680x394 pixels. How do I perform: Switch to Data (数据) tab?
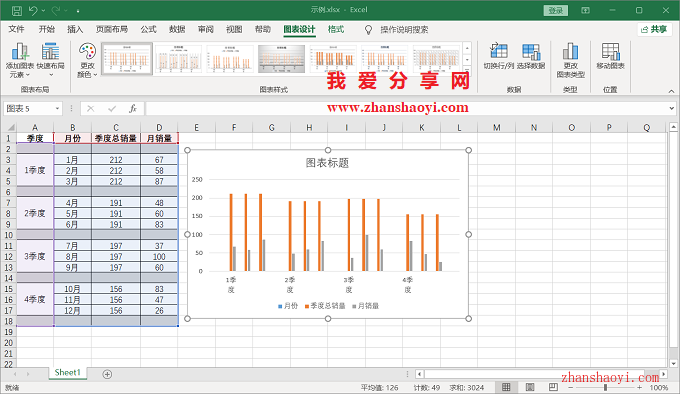(177, 29)
